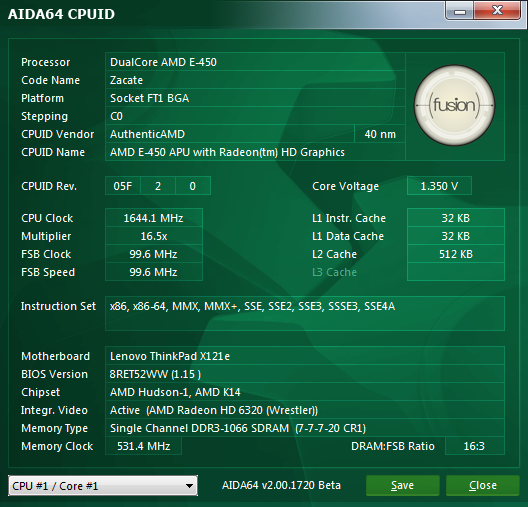528x507 pixels.
Task: Click the dropdown arrow of core selector
Action: pyautogui.click(x=189, y=486)
